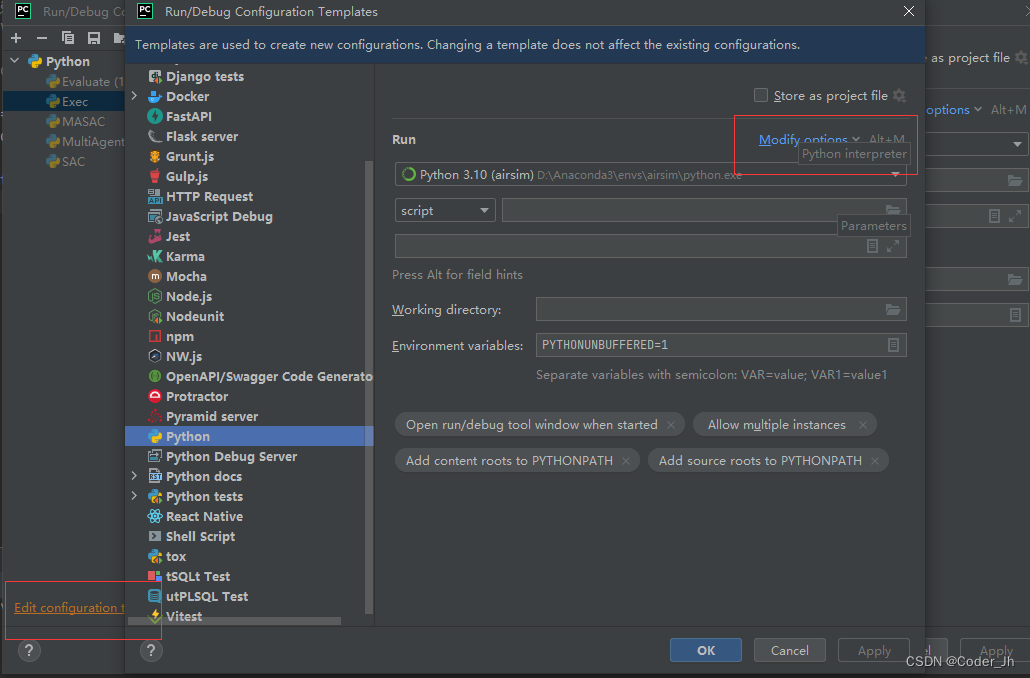Click the Environment variables field
The image size is (1030, 678).
721,345
